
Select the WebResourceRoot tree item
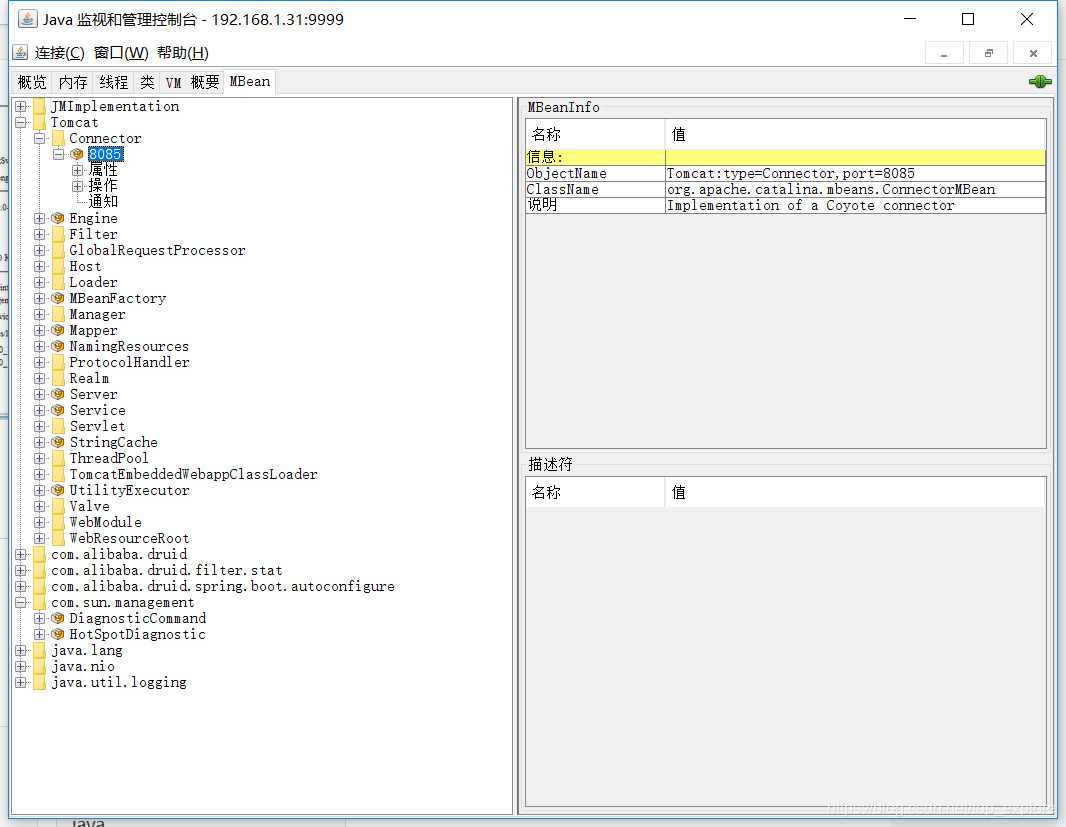point(129,538)
